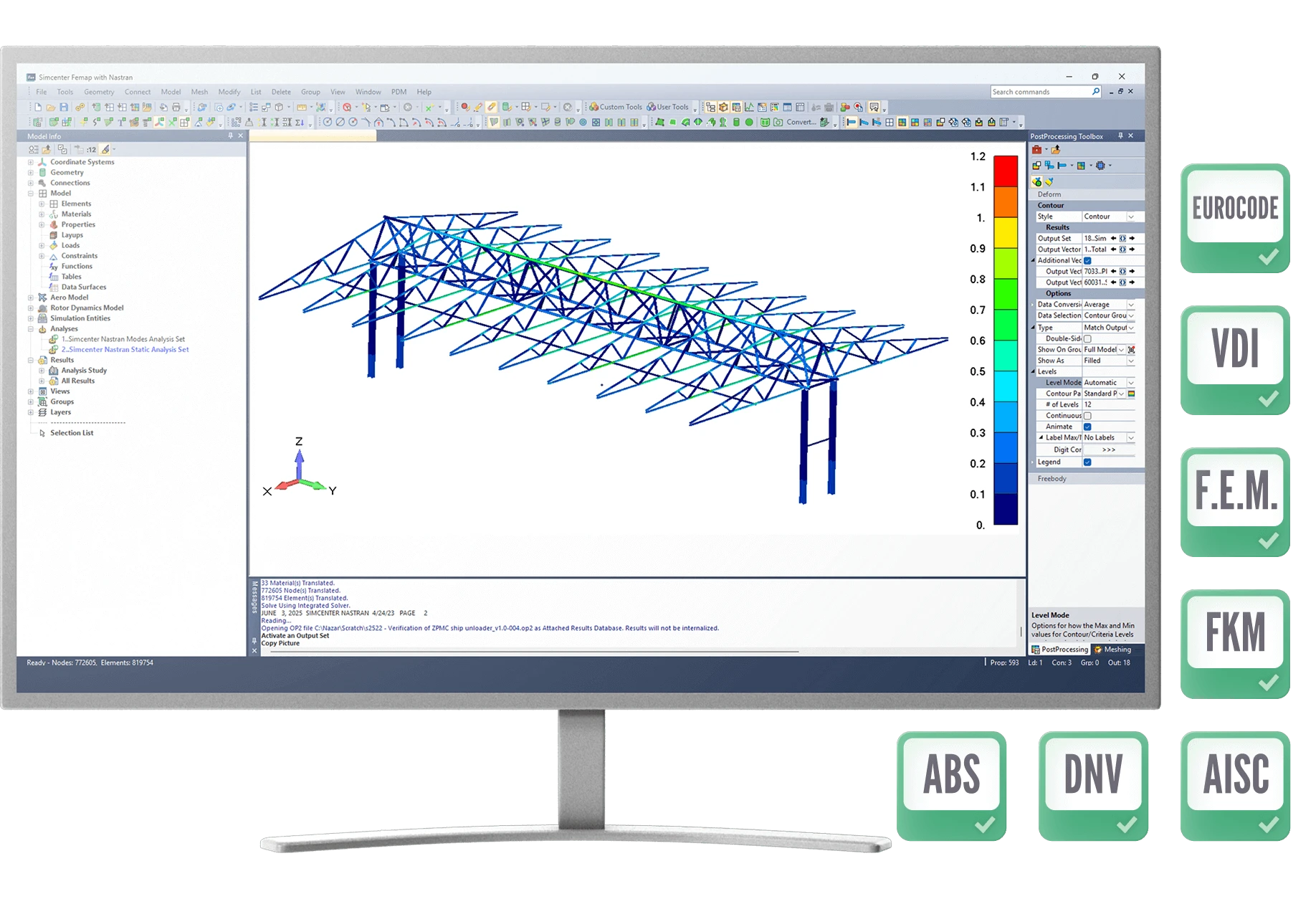1316x899 pixels.
Task: Click the select icon beside Show On Group
Action: tap(1132, 350)
